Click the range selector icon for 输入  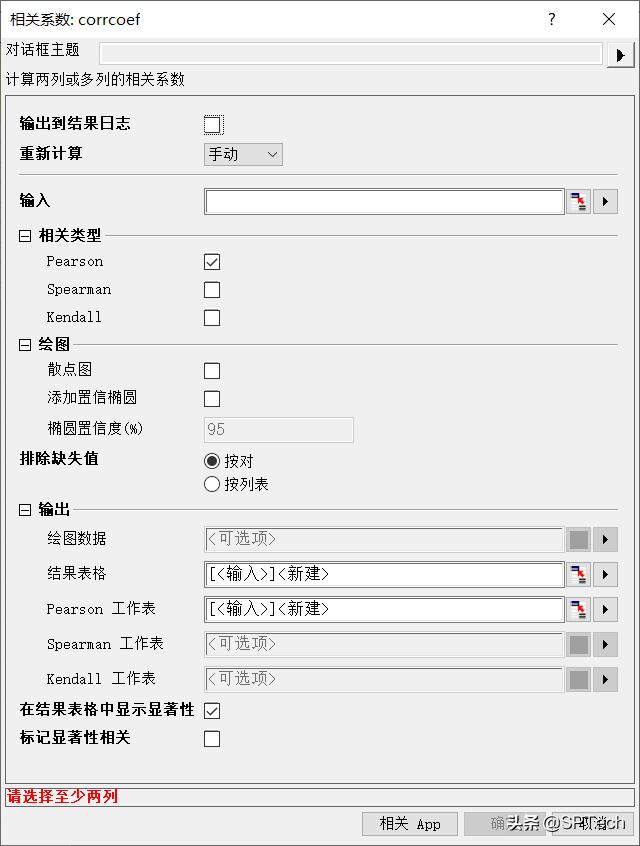click(579, 202)
